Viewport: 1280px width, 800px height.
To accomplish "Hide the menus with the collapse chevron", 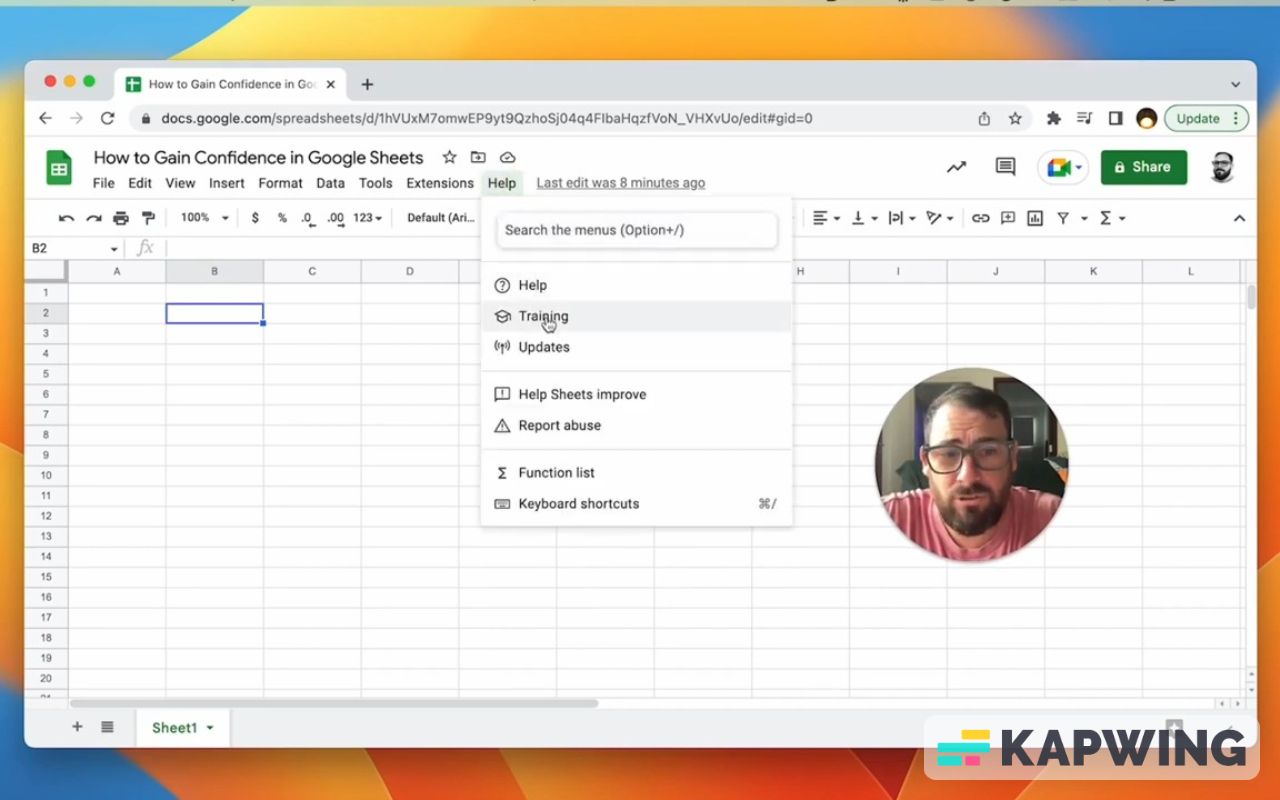I will pyautogui.click(x=1239, y=218).
